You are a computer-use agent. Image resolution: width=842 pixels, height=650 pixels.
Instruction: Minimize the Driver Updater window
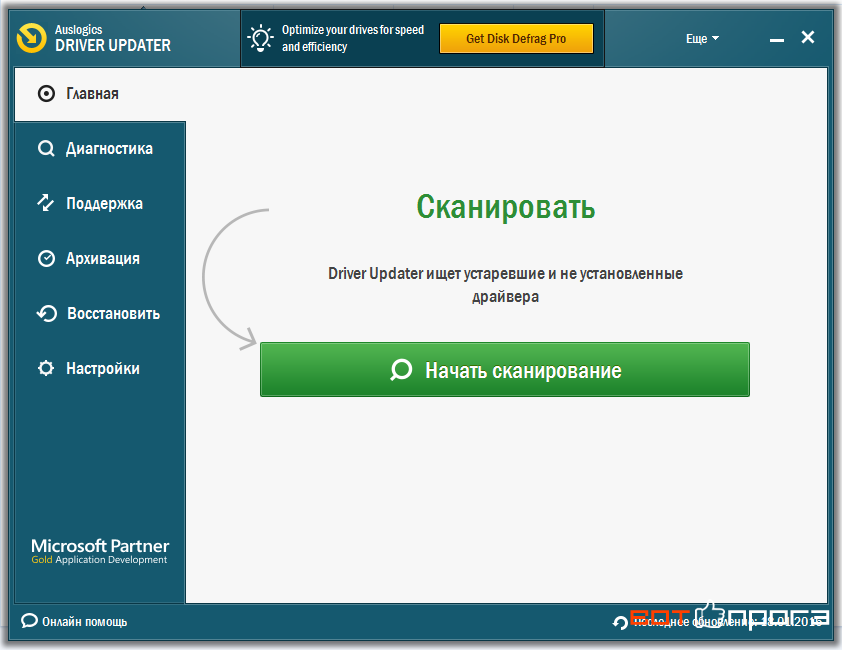pyautogui.click(x=776, y=40)
